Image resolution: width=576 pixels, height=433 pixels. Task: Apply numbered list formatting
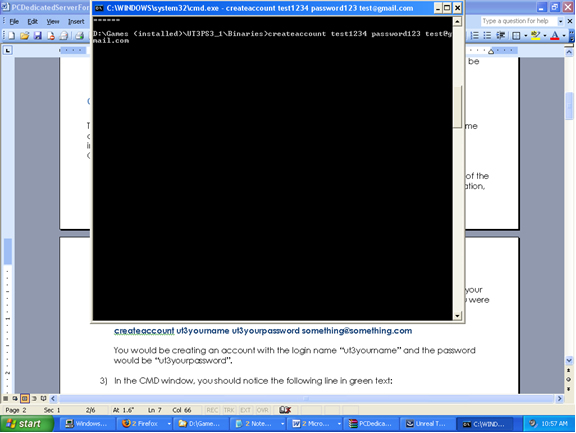[475, 35]
